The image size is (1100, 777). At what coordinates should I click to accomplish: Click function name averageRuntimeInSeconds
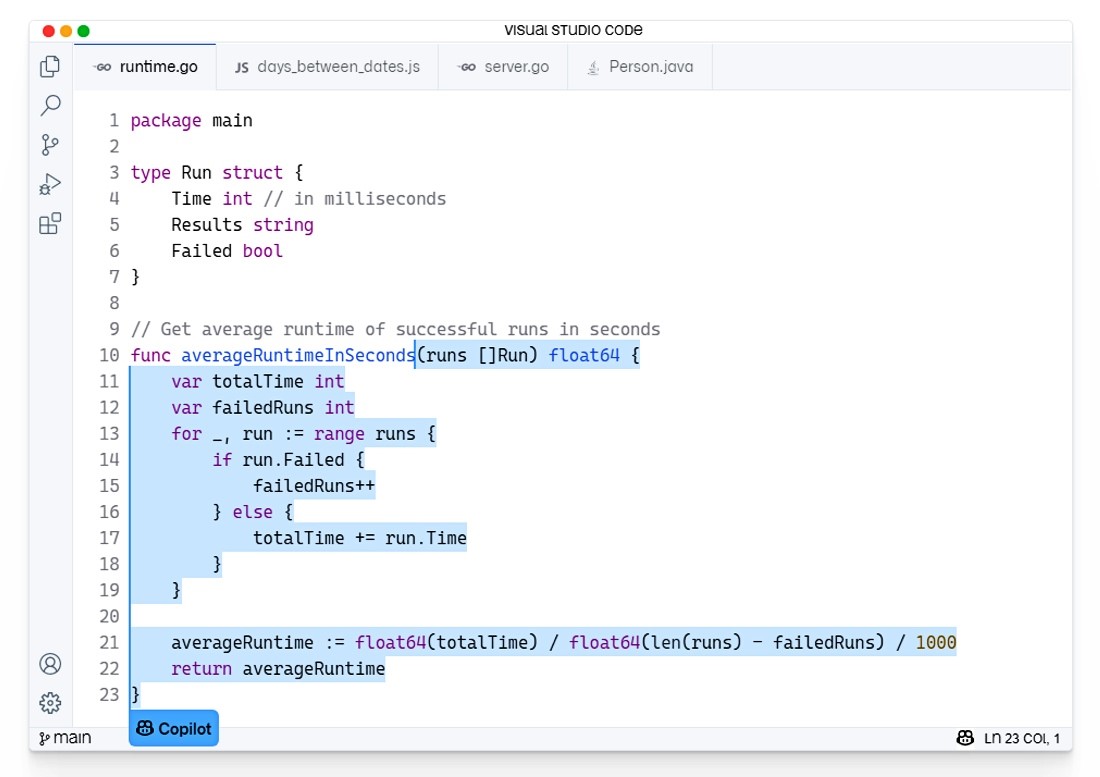(x=298, y=356)
